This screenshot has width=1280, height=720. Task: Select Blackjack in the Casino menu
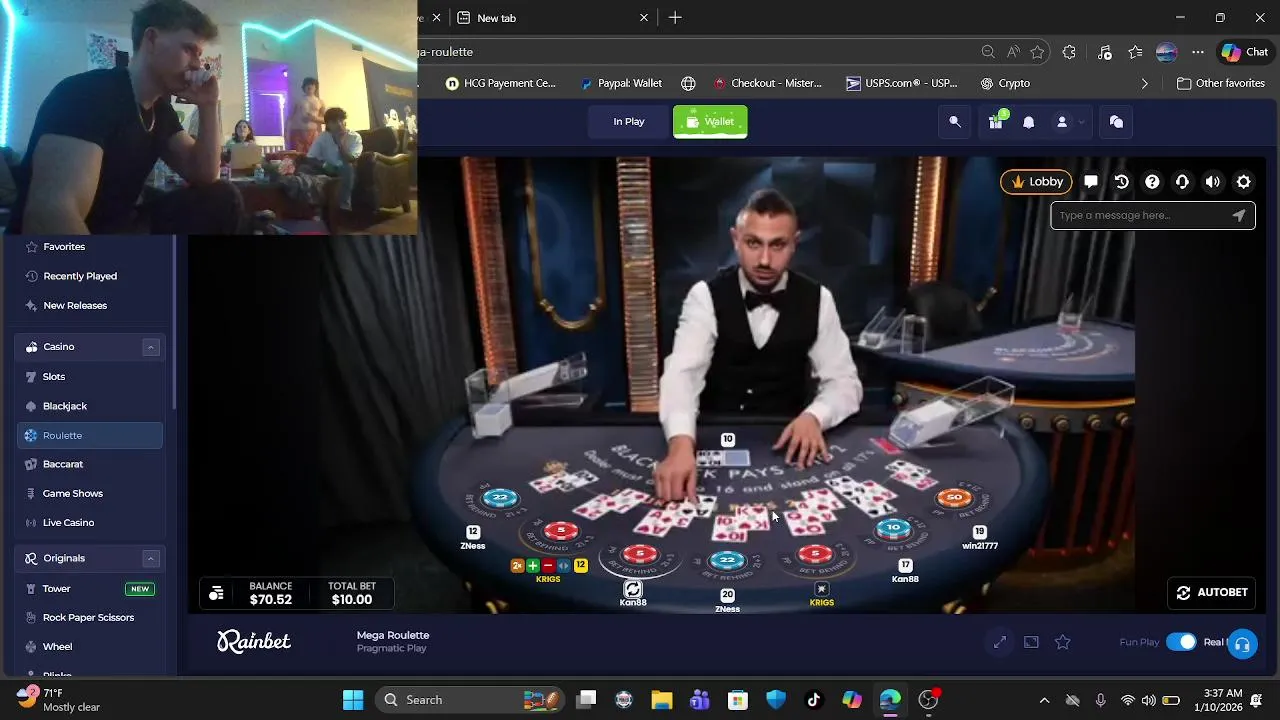coord(65,406)
